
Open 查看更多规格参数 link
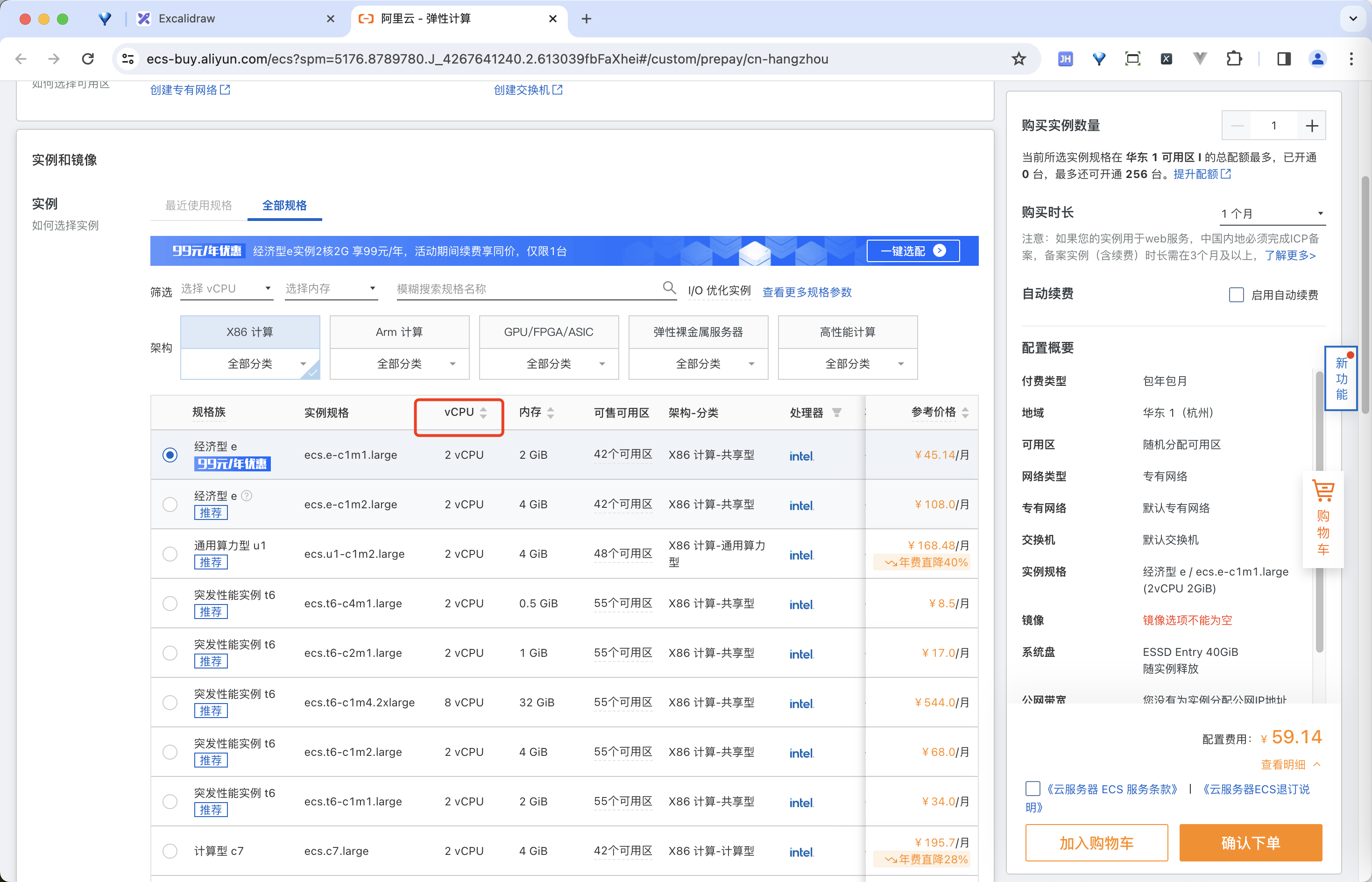click(x=807, y=292)
